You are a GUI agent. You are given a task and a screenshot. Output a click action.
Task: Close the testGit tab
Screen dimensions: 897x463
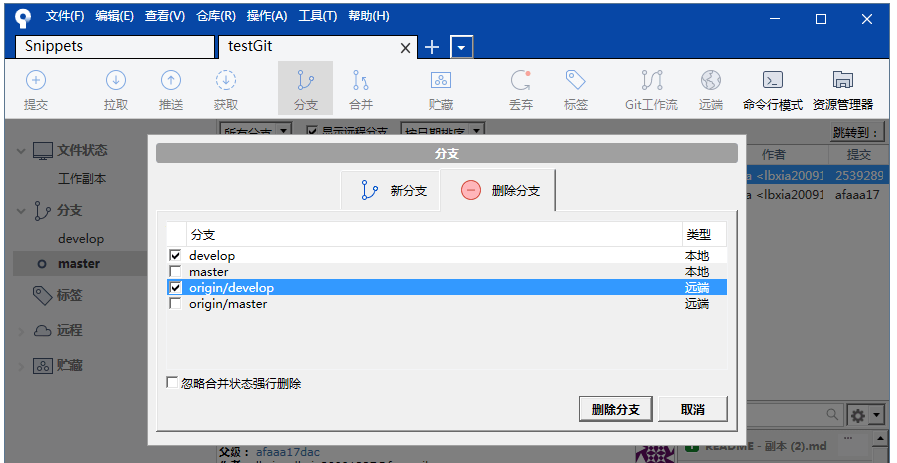tap(406, 49)
